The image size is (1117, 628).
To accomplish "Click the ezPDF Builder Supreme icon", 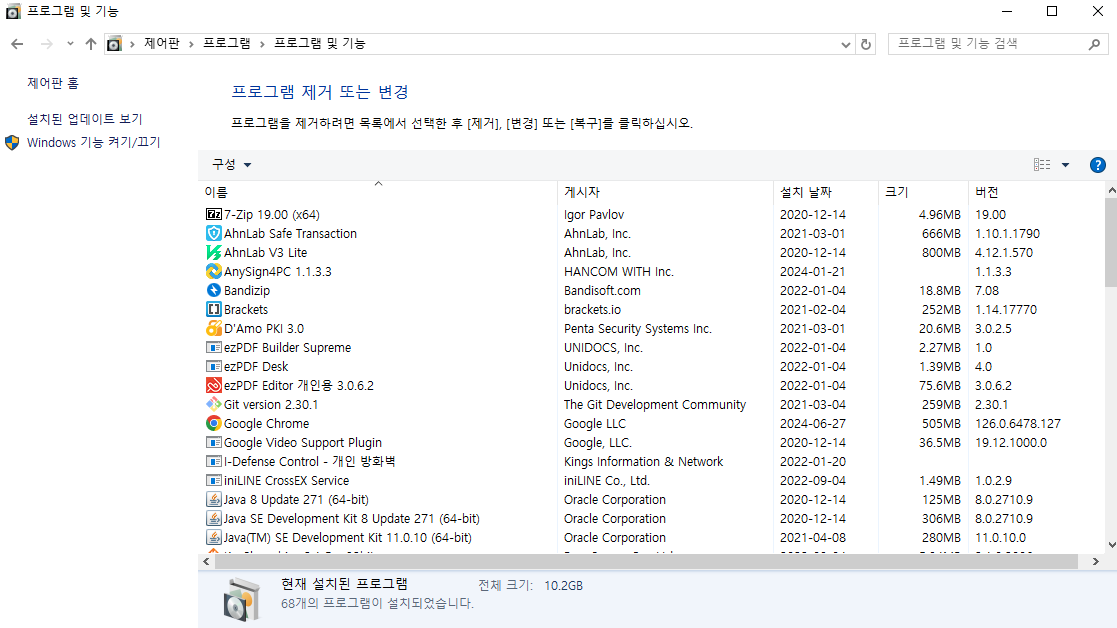I will click(x=213, y=347).
